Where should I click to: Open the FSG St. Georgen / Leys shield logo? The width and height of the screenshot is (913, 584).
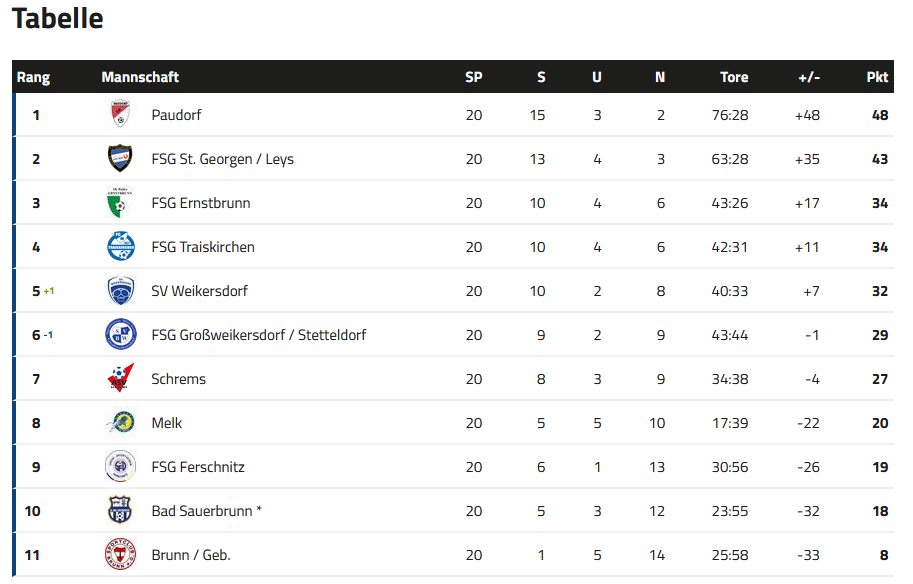120,158
